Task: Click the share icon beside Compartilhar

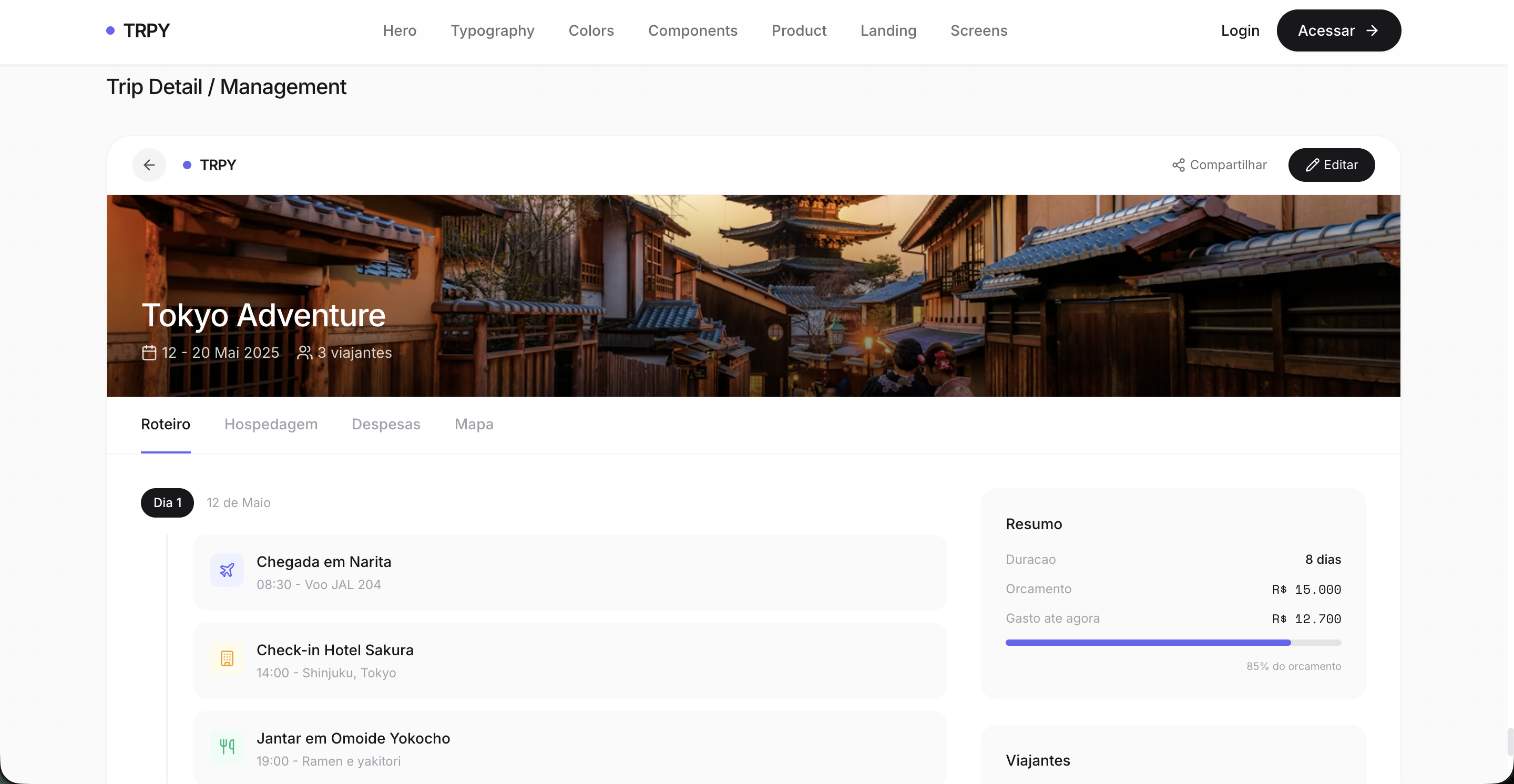Action: point(1179,165)
